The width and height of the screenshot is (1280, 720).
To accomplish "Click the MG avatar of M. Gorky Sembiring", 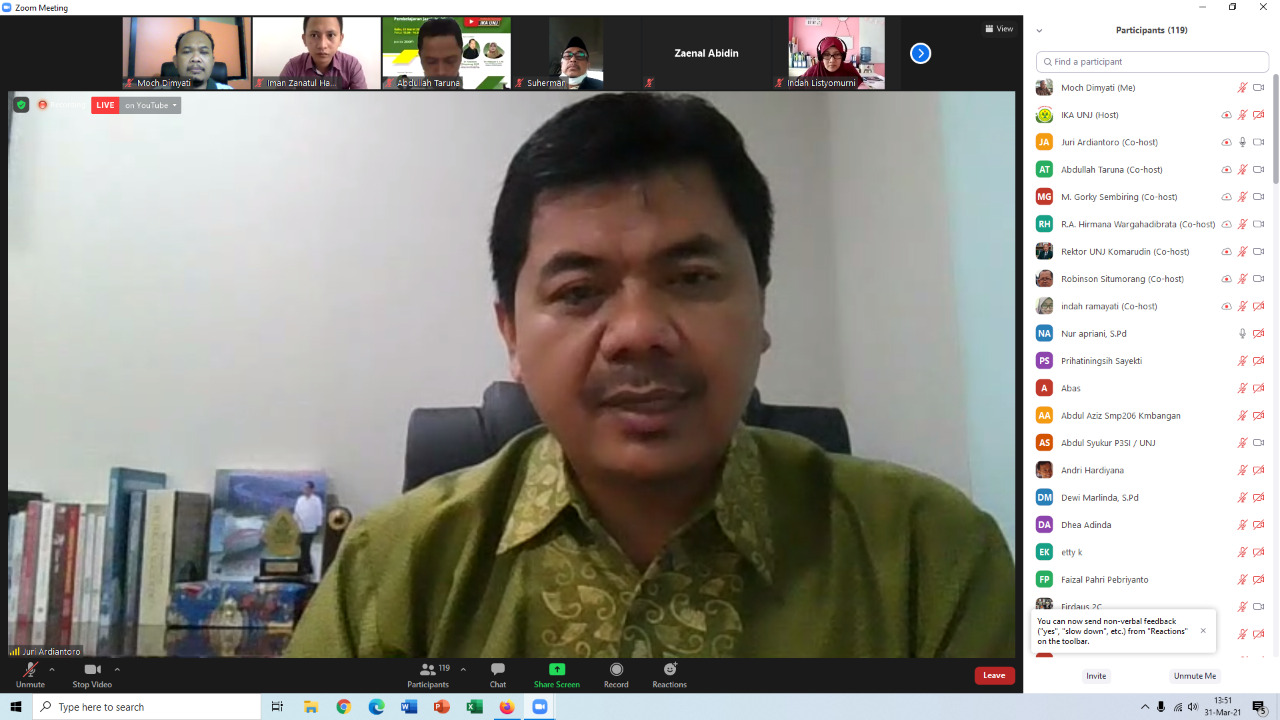I will click(x=1044, y=197).
